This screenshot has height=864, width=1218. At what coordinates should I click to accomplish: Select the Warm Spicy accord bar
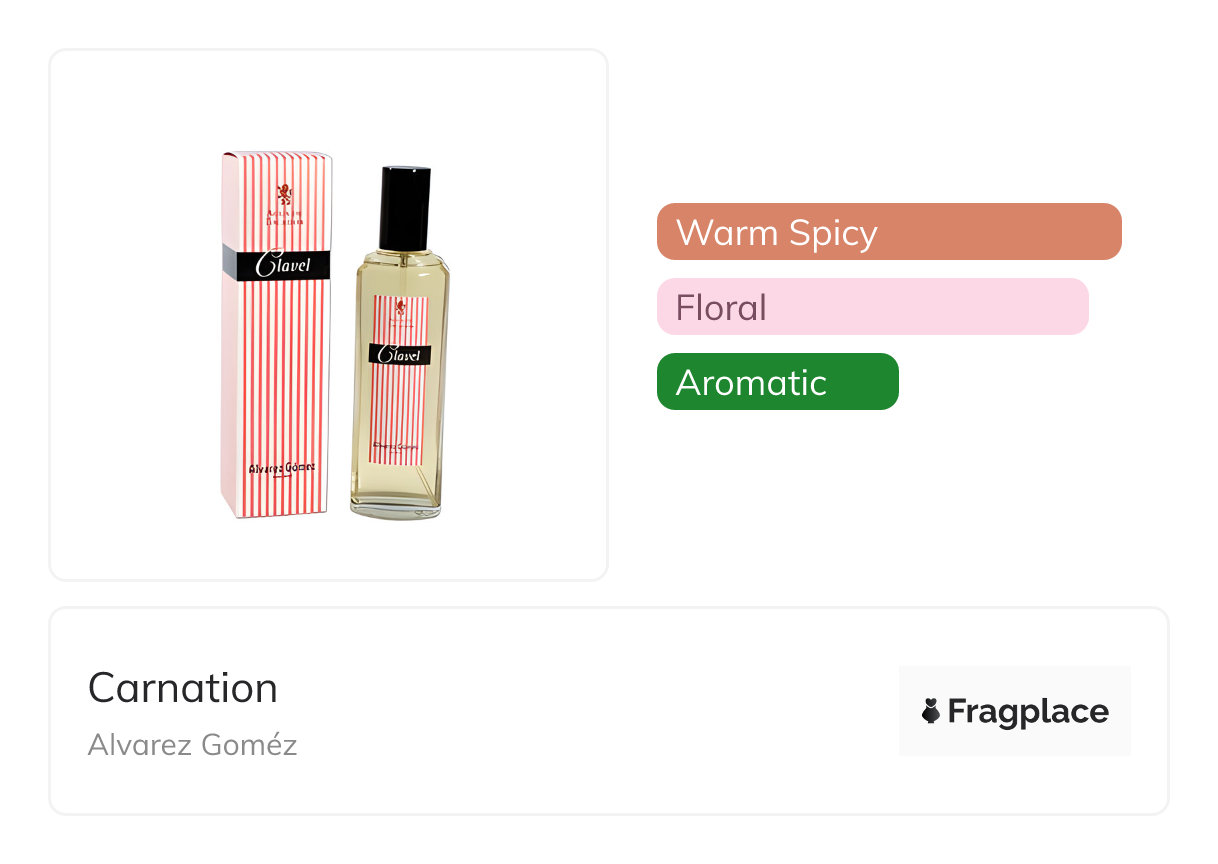pos(888,232)
